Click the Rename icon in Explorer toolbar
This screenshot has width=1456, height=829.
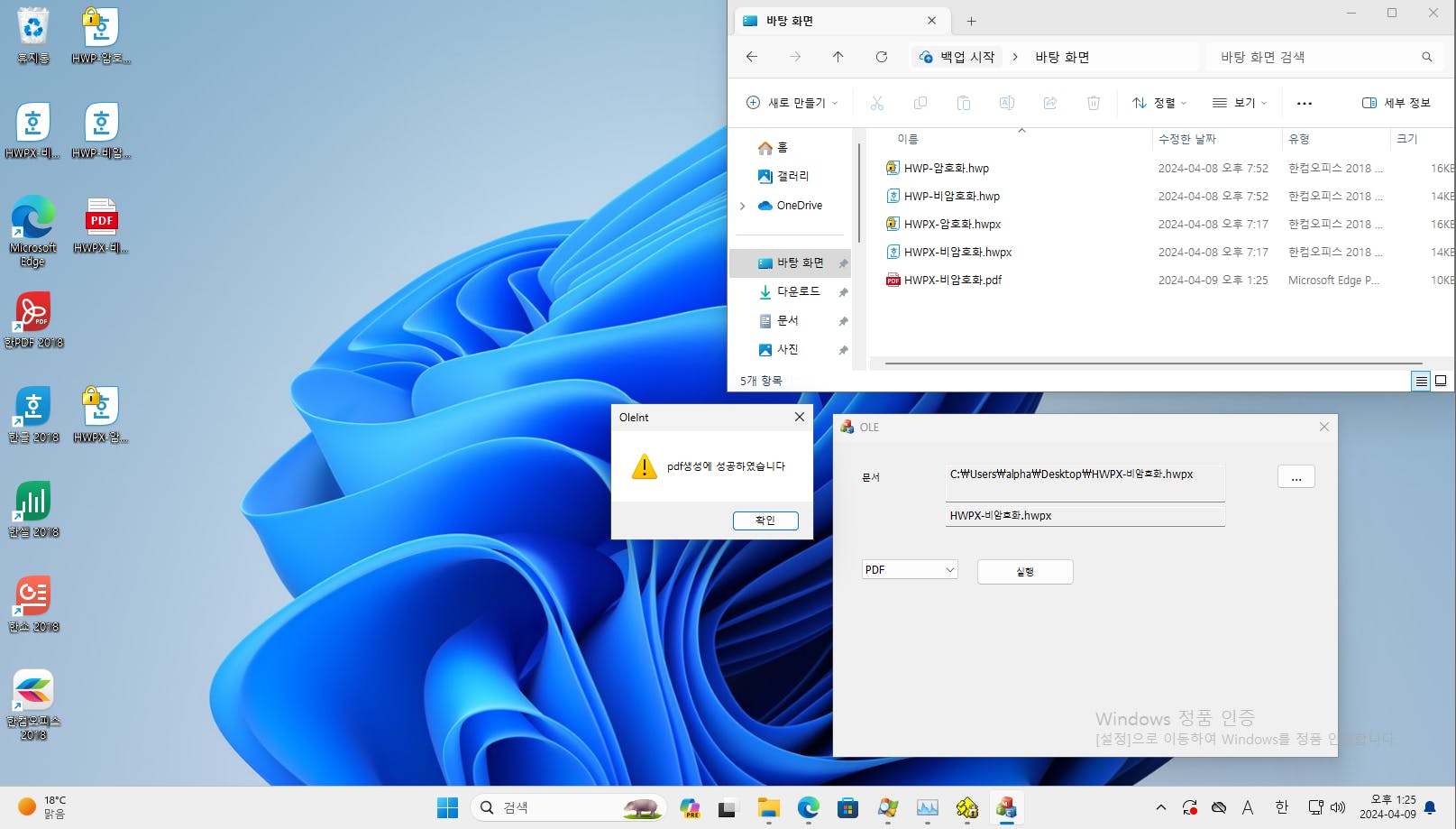click(1007, 103)
